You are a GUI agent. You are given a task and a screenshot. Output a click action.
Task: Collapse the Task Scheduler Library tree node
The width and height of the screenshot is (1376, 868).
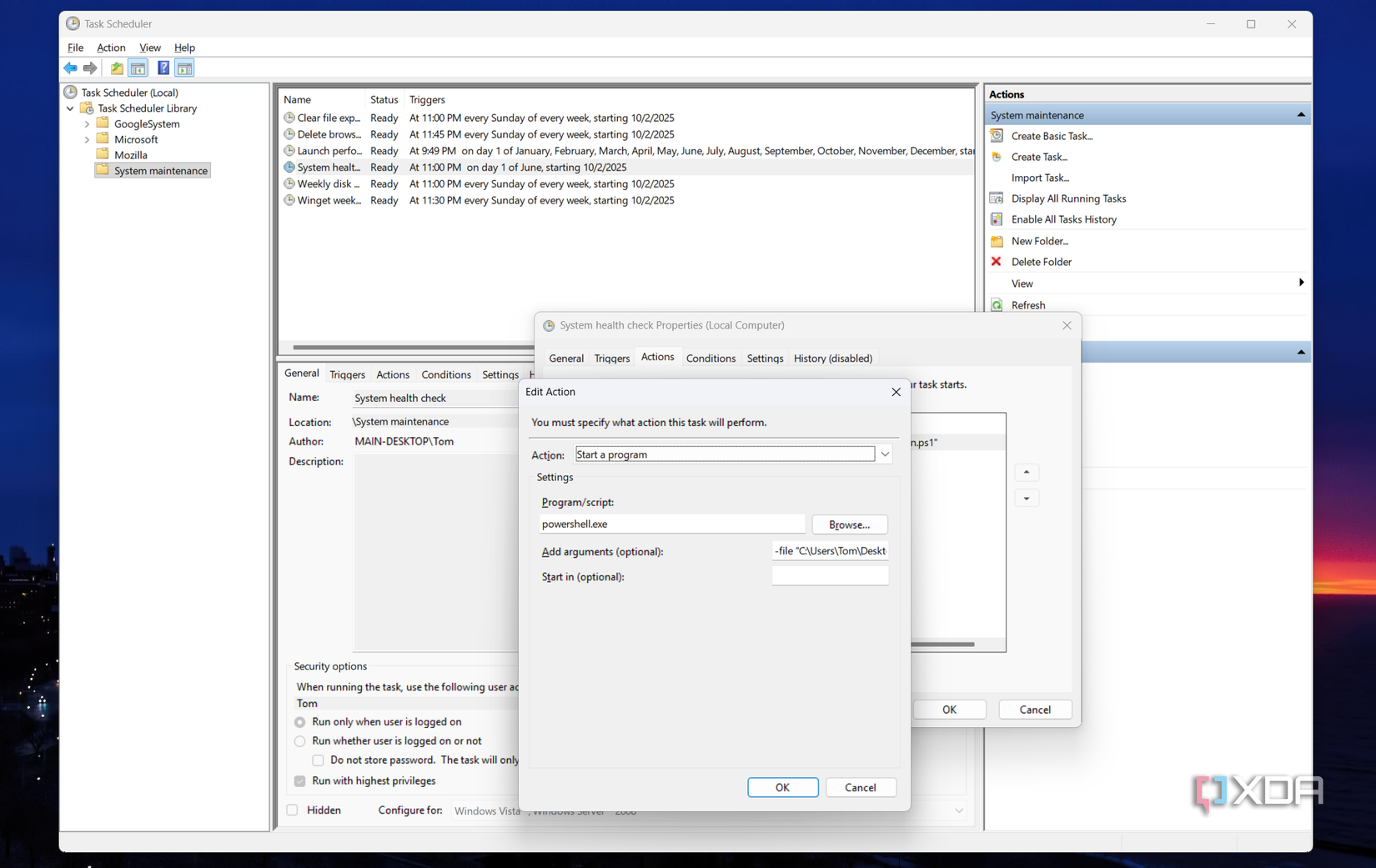70,108
